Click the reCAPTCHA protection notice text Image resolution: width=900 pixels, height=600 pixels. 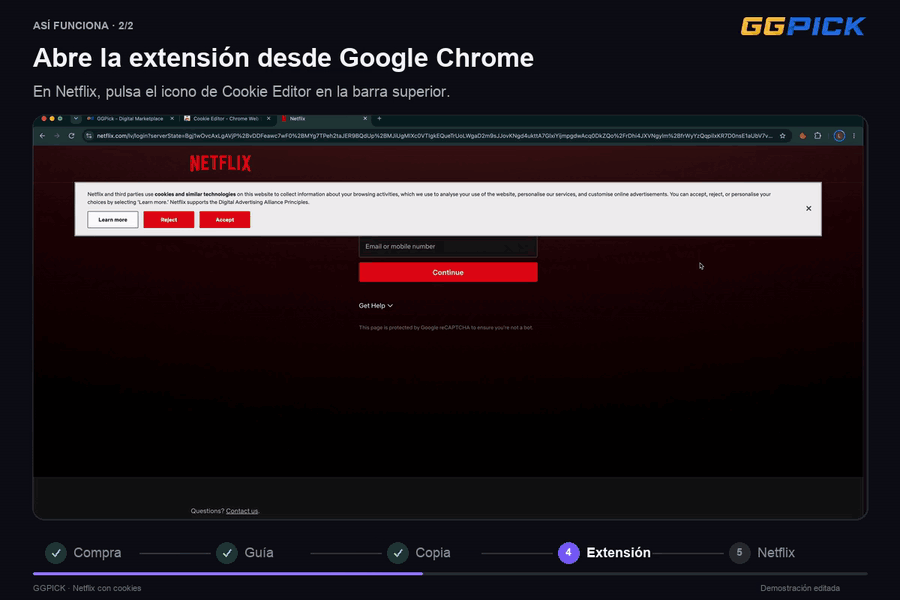point(445,328)
